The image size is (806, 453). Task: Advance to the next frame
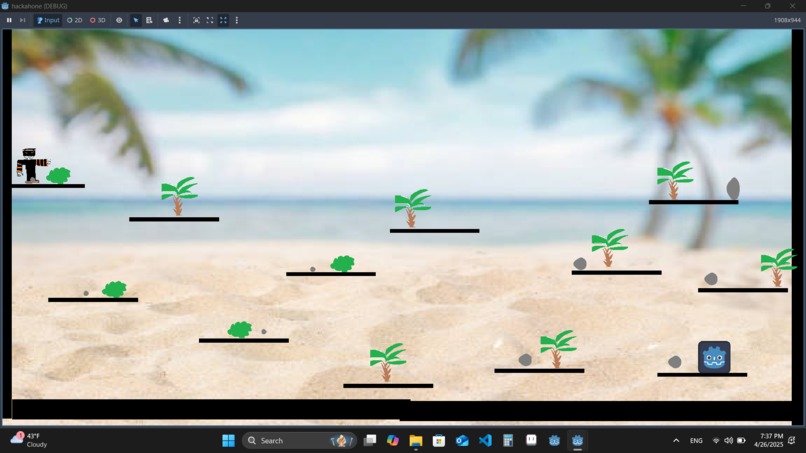pos(23,20)
